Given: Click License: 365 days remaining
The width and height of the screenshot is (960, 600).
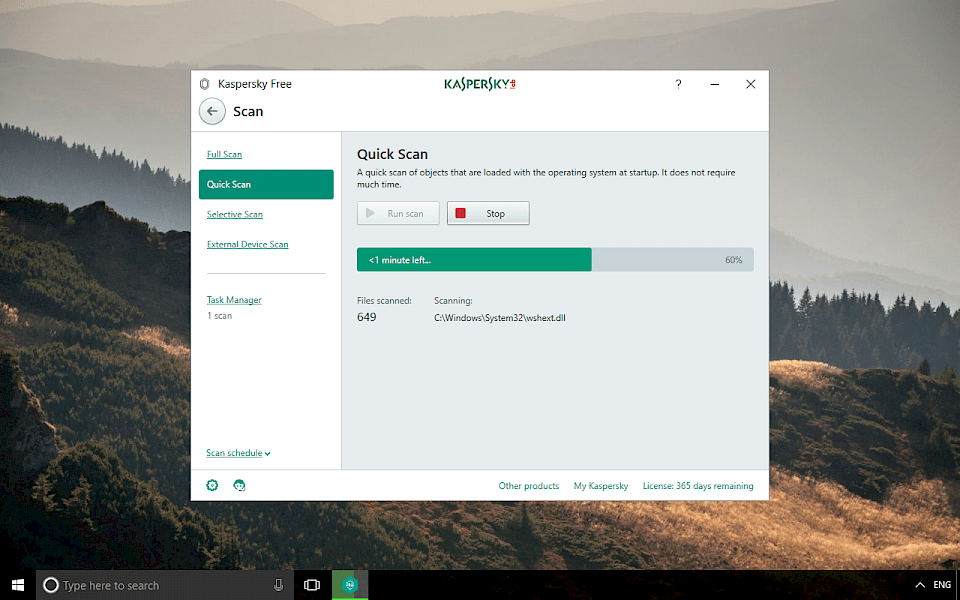Looking at the screenshot, I should pos(698,486).
